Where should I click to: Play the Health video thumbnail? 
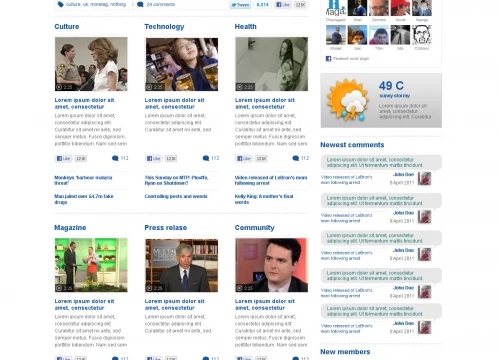[271, 64]
